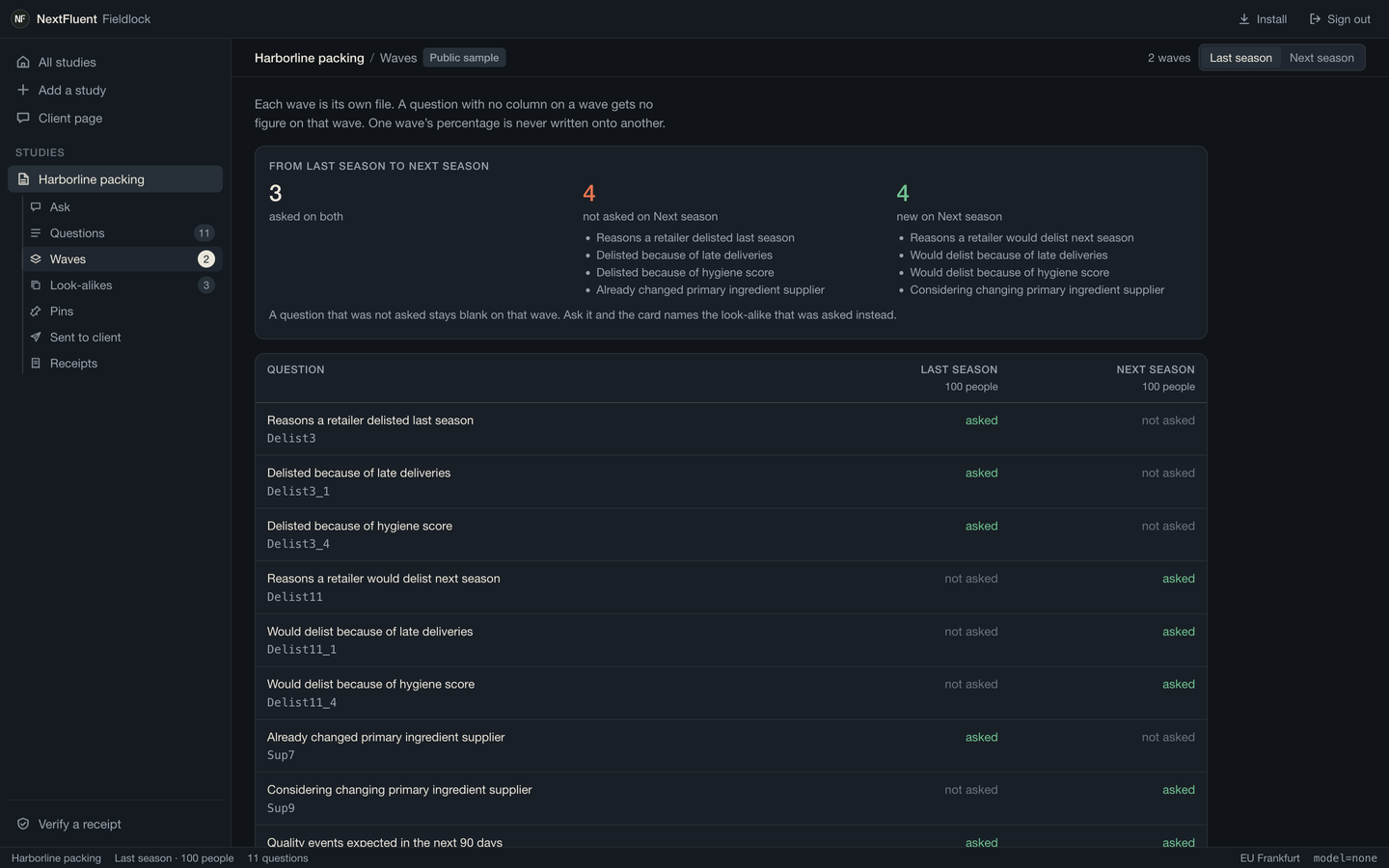
Task: Click the "model=none" status bar entry
Action: point(1345,858)
